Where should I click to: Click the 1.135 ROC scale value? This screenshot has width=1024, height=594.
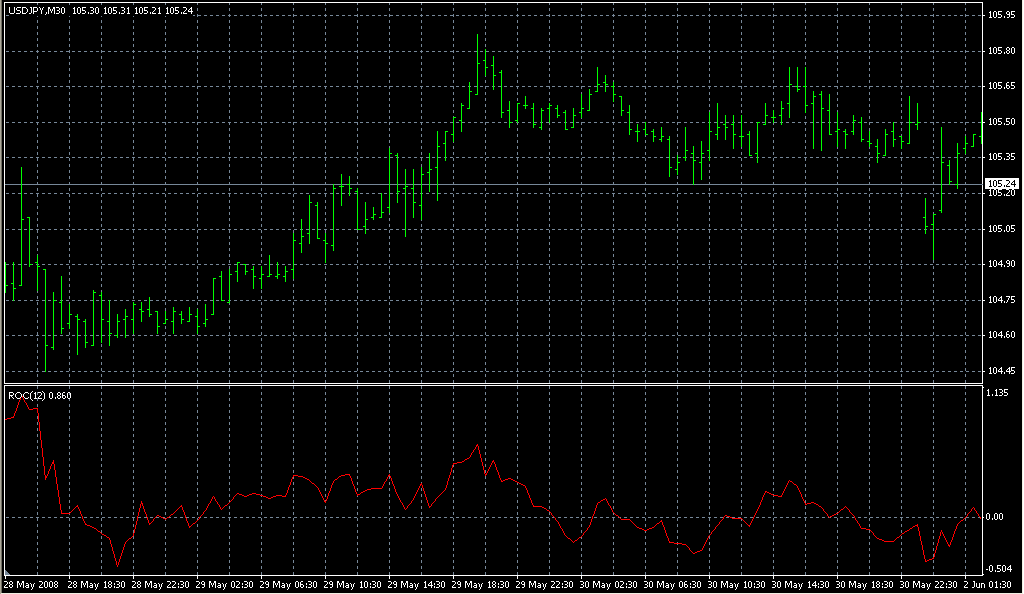coord(996,393)
